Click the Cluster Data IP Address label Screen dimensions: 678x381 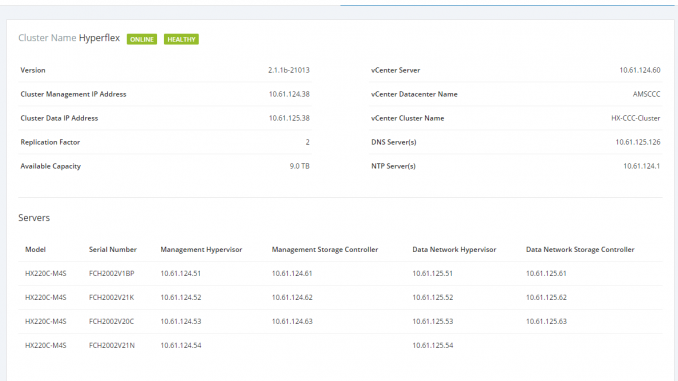pos(59,118)
